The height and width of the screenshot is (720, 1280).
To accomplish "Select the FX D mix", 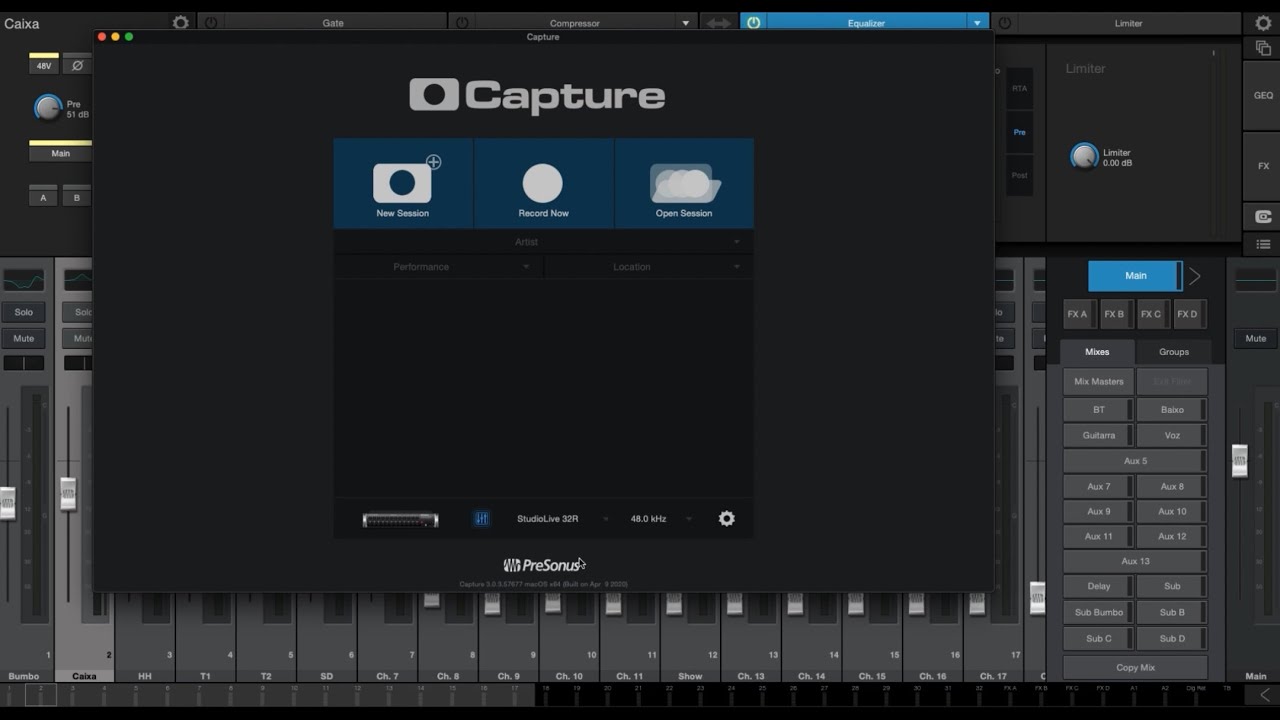I will pos(1187,314).
